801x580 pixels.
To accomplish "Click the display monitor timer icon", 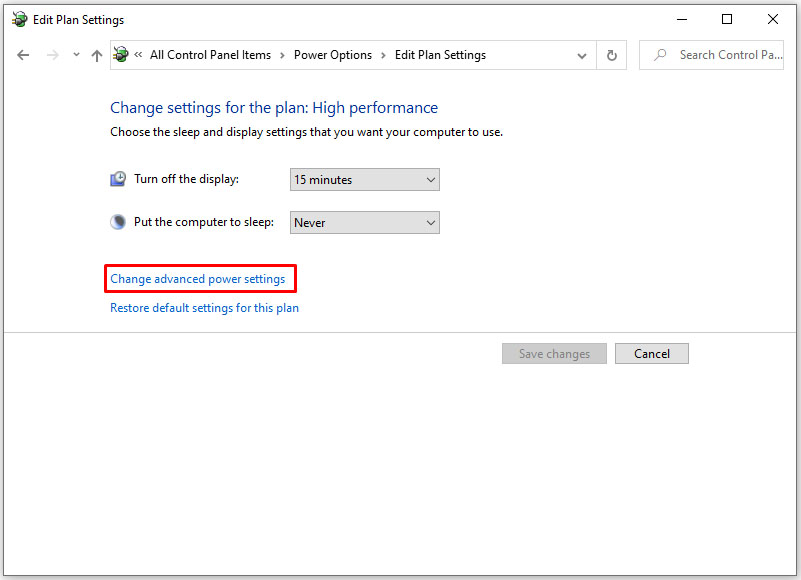I will (118, 179).
